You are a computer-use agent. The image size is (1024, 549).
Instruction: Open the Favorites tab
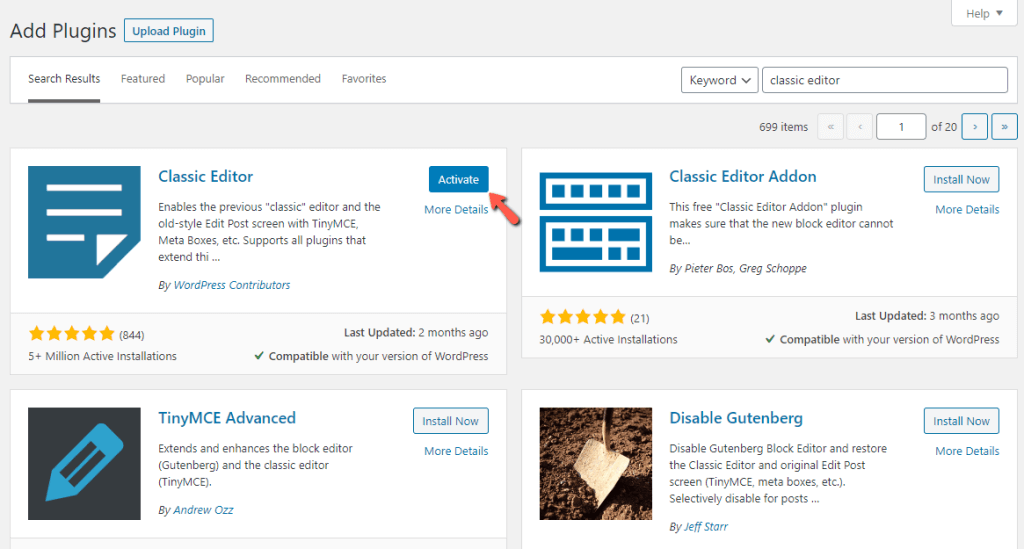[364, 79]
